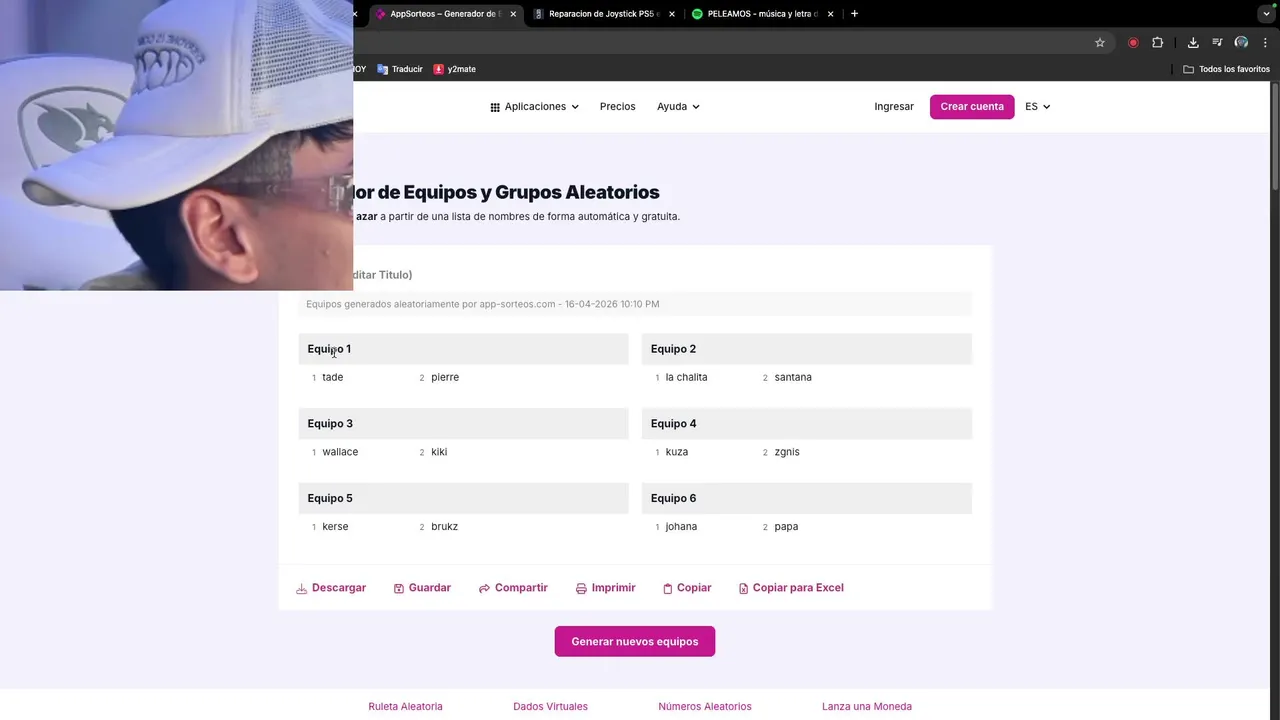Click the page vertical scrollbar

[1274, 137]
